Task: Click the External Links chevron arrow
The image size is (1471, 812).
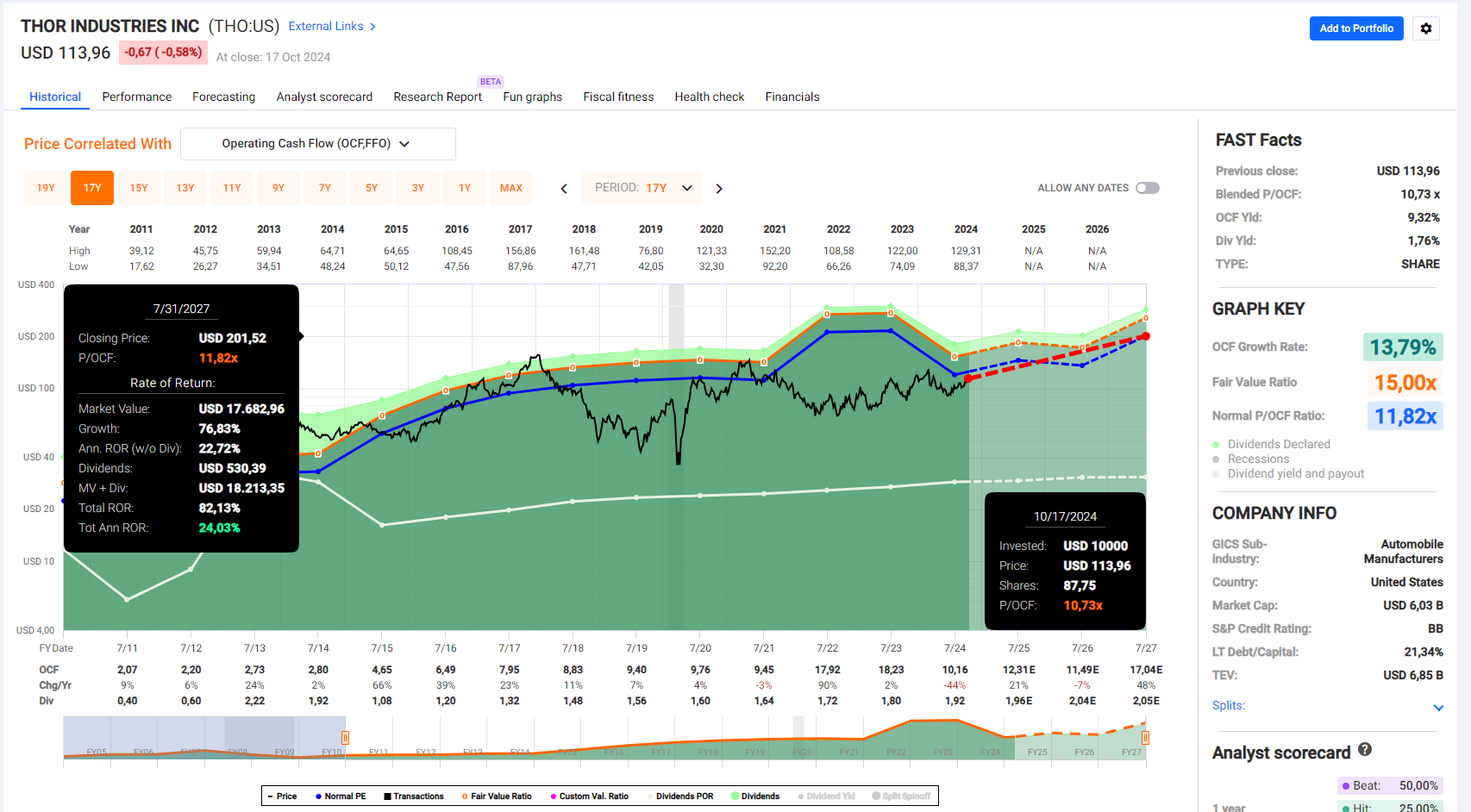Action: click(x=372, y=27)
